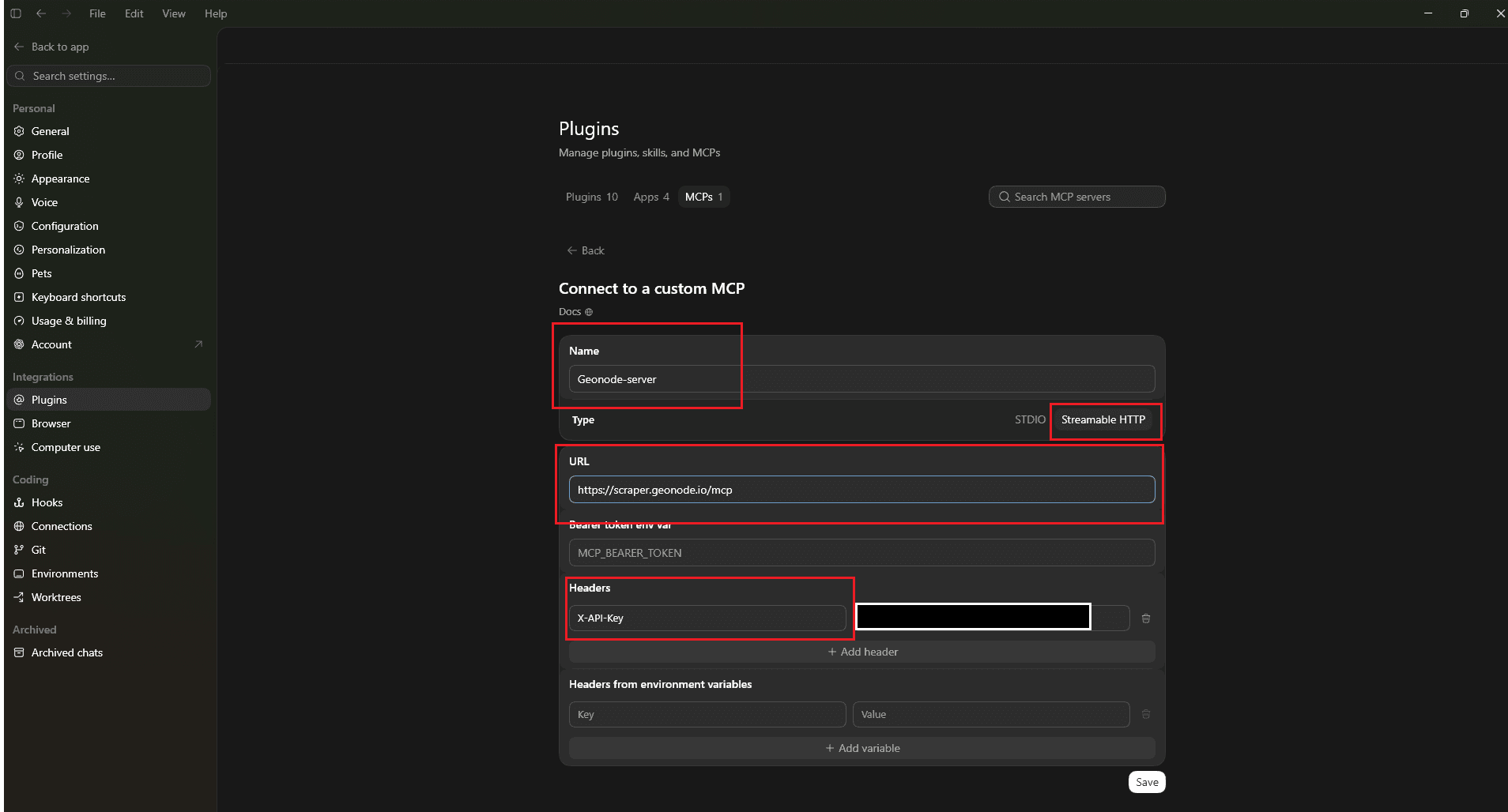Save the custom MCP configuration
The image size is (1508, 812).
pos(1147,782)
